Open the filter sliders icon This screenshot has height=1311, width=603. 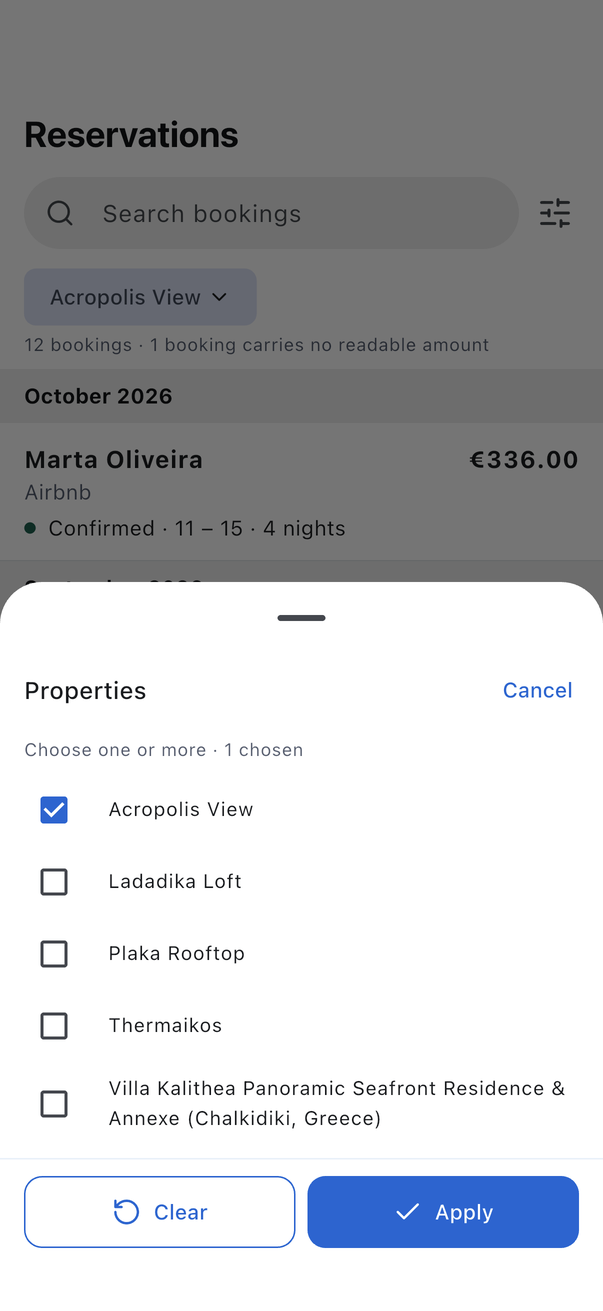click(x=555, y=213)
